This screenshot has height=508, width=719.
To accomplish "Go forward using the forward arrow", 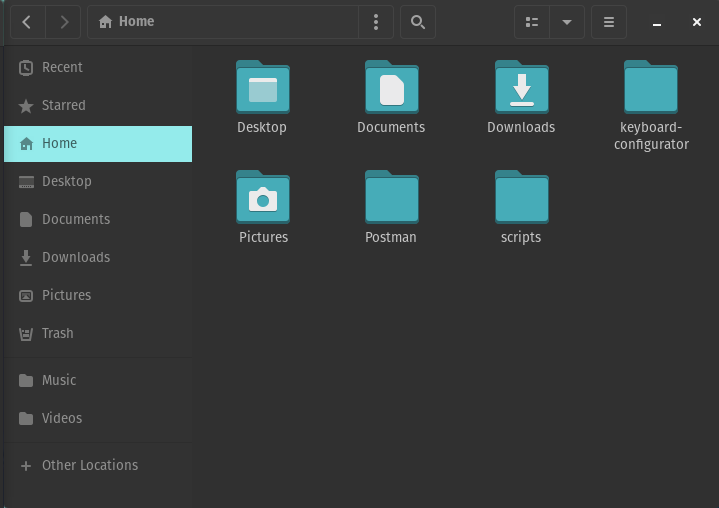I will [64, 22].
